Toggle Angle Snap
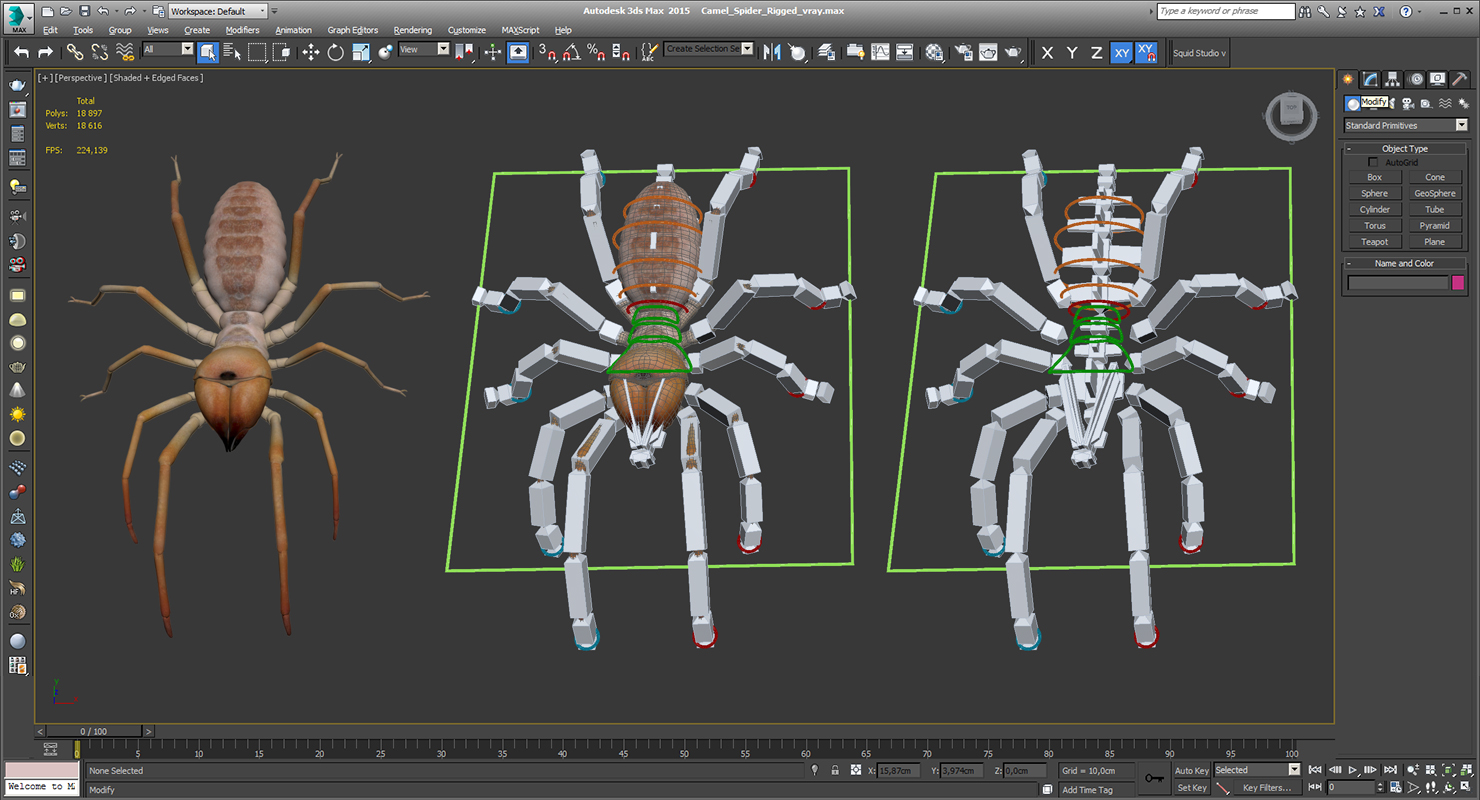This screenshot has height=800, width=1480. pos(571,52)
